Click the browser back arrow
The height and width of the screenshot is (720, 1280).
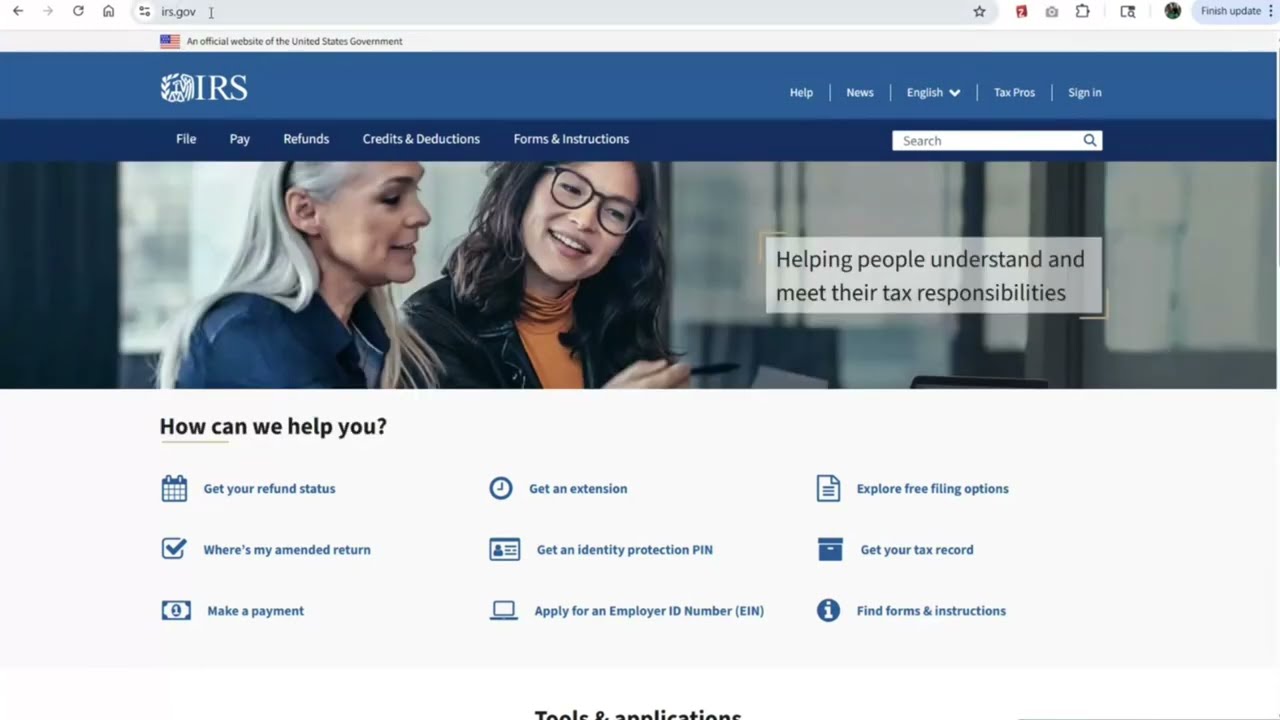coord(18,11)
